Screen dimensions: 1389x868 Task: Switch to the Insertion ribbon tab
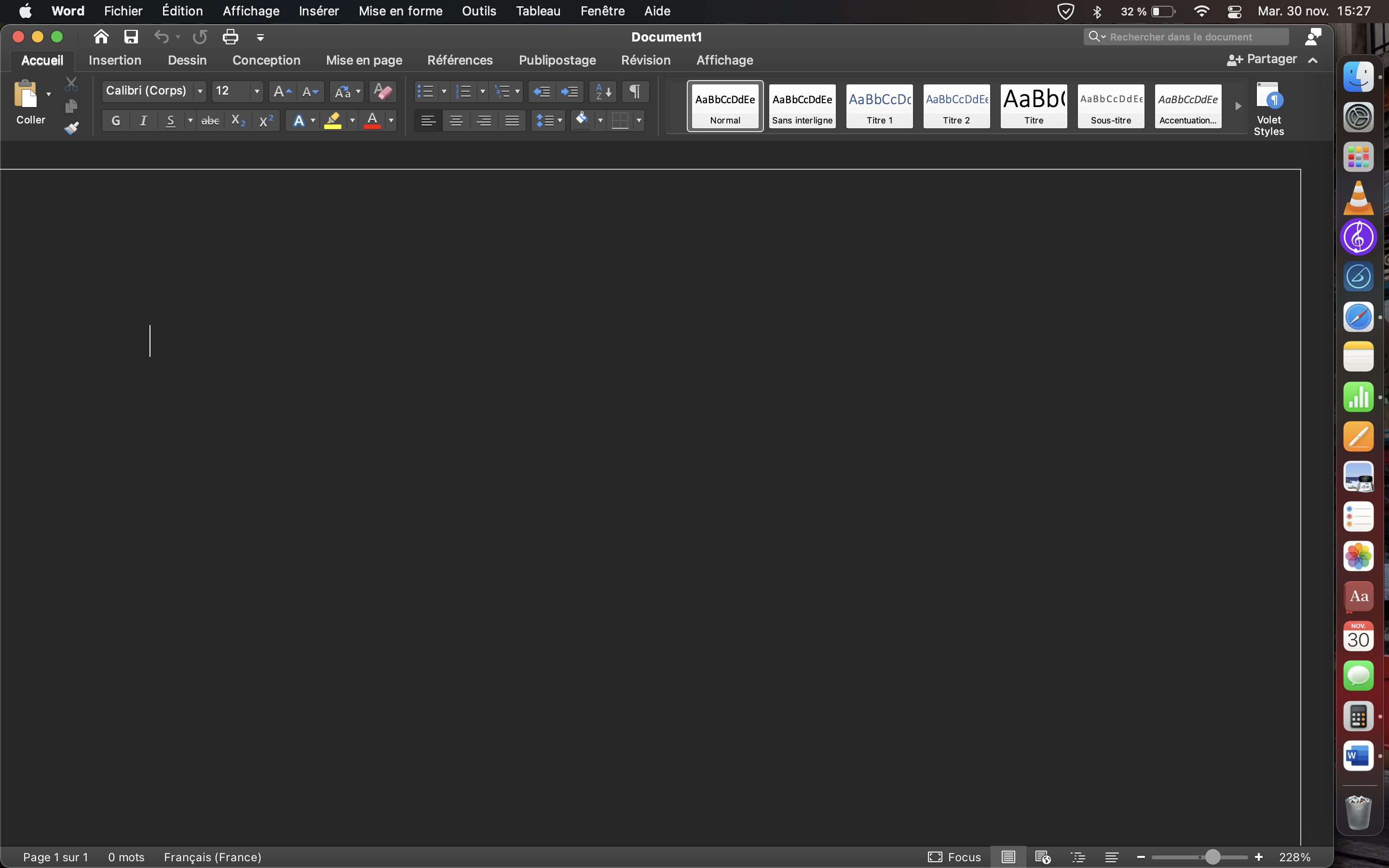(115, 60)
